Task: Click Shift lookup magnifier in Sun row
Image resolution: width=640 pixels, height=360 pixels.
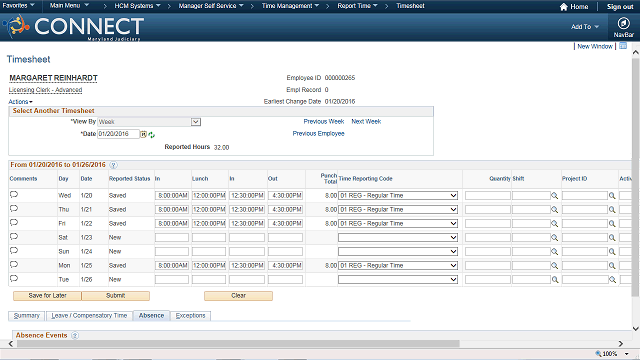Action: pos(555,252)
